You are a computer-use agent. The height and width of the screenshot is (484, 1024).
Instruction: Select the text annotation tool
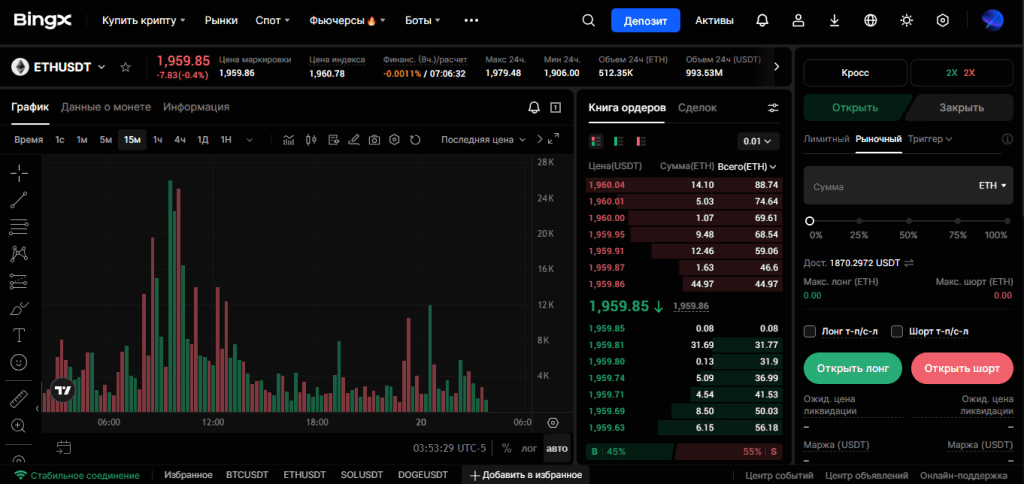[19, 335]
